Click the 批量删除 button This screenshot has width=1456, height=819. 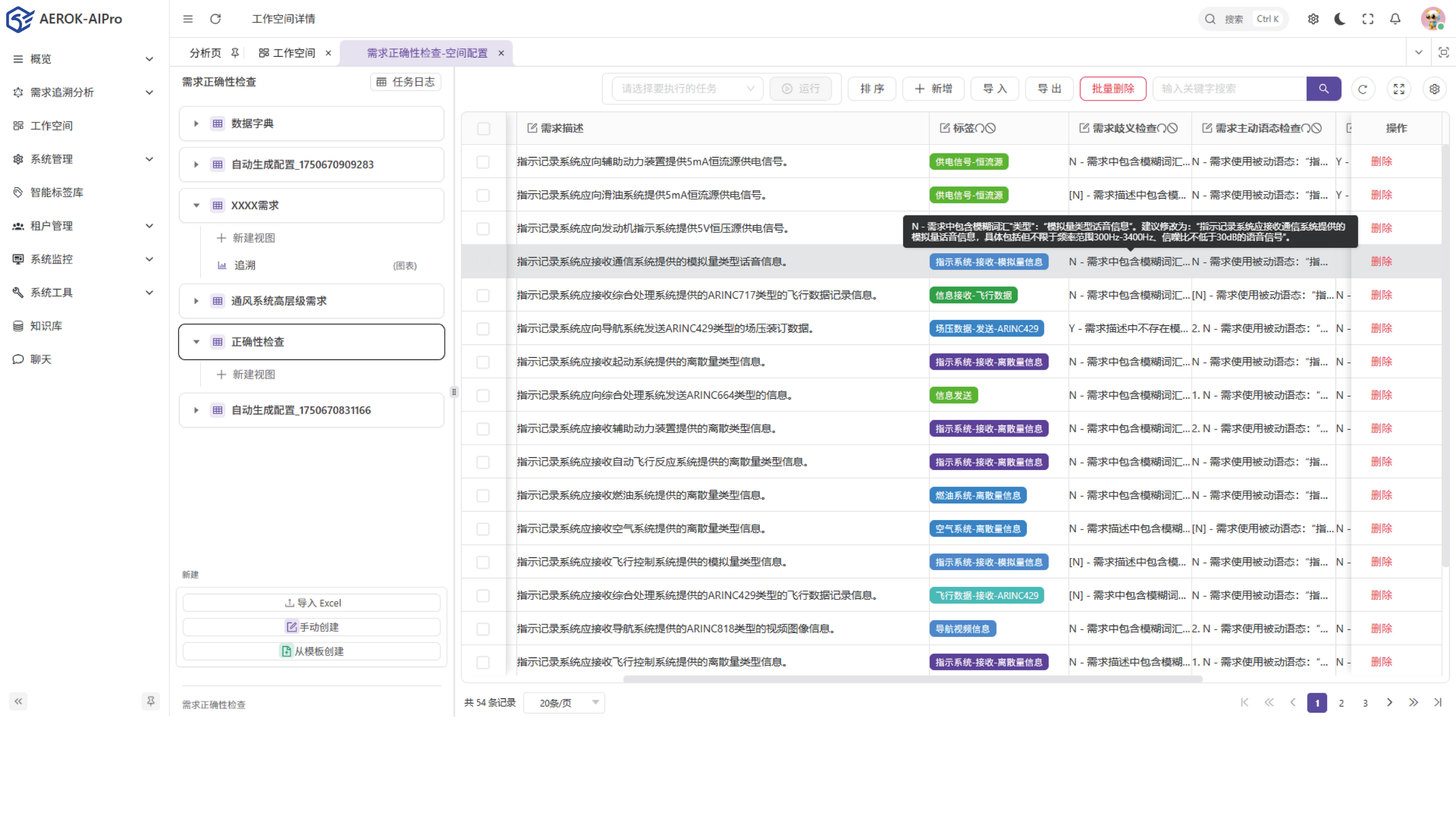[1112, 89]
